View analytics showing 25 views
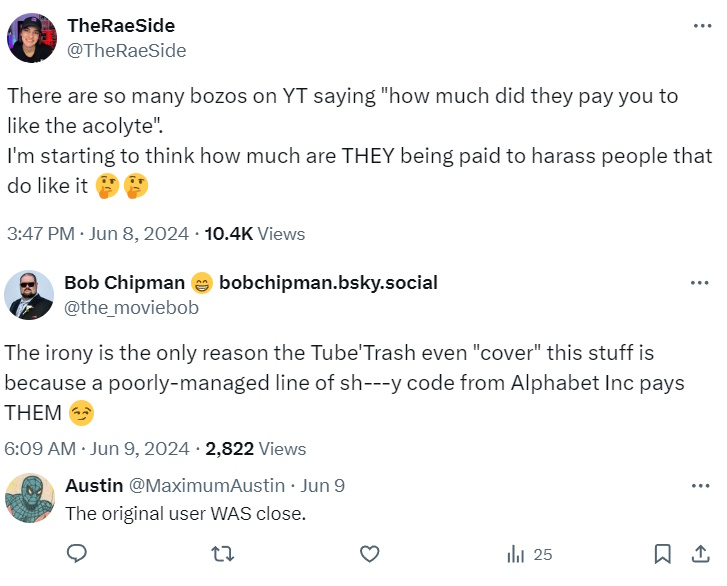 point(529,554)
